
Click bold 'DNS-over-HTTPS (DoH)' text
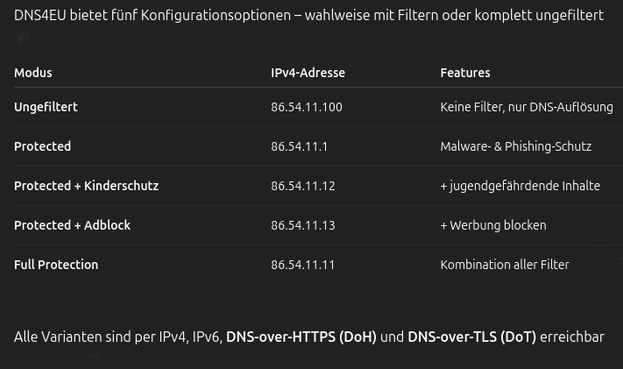pyautogui.click(x=301, y=337)
